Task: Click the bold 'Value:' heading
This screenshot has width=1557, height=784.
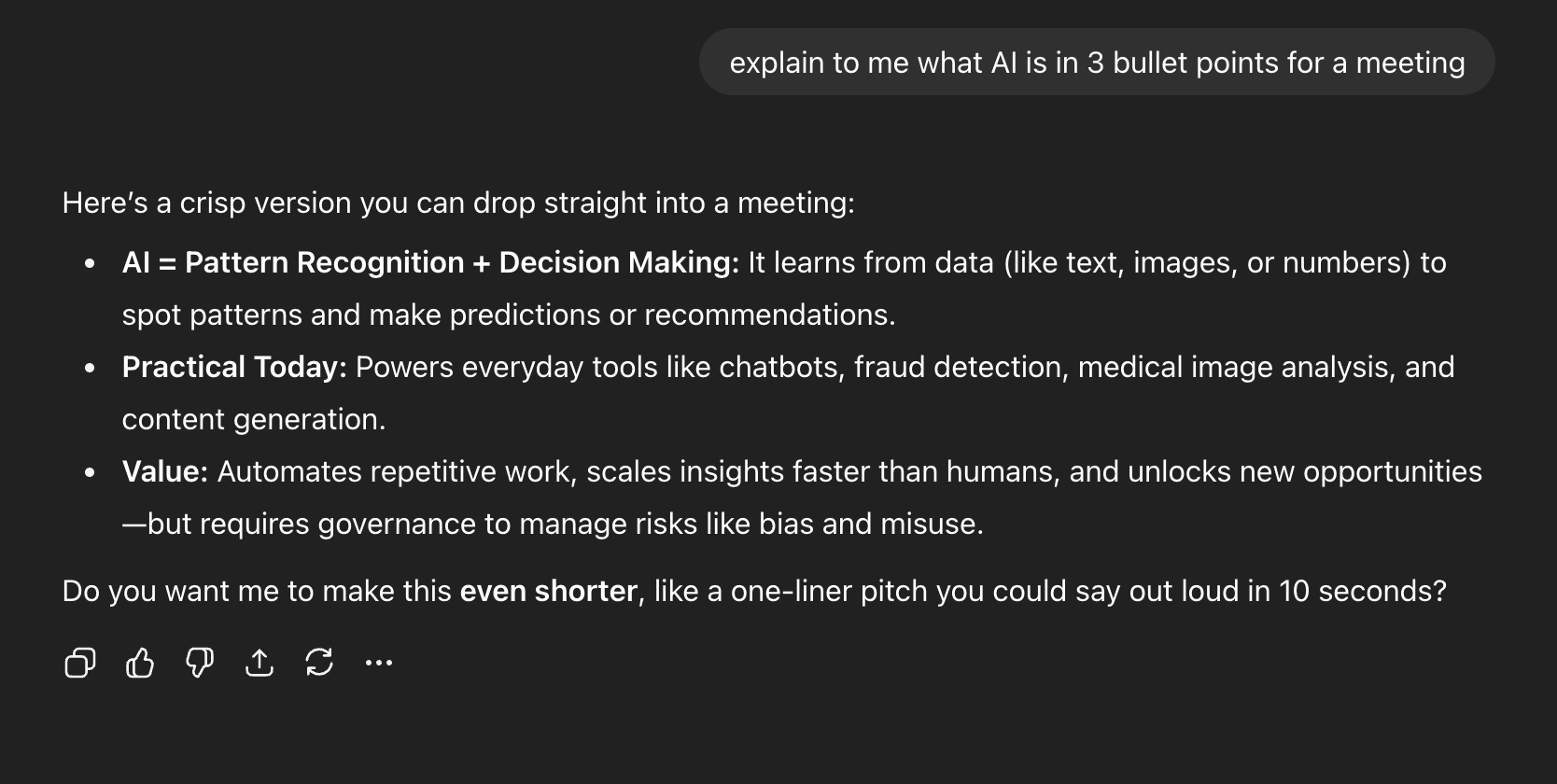Action: [x=164, y=472]
